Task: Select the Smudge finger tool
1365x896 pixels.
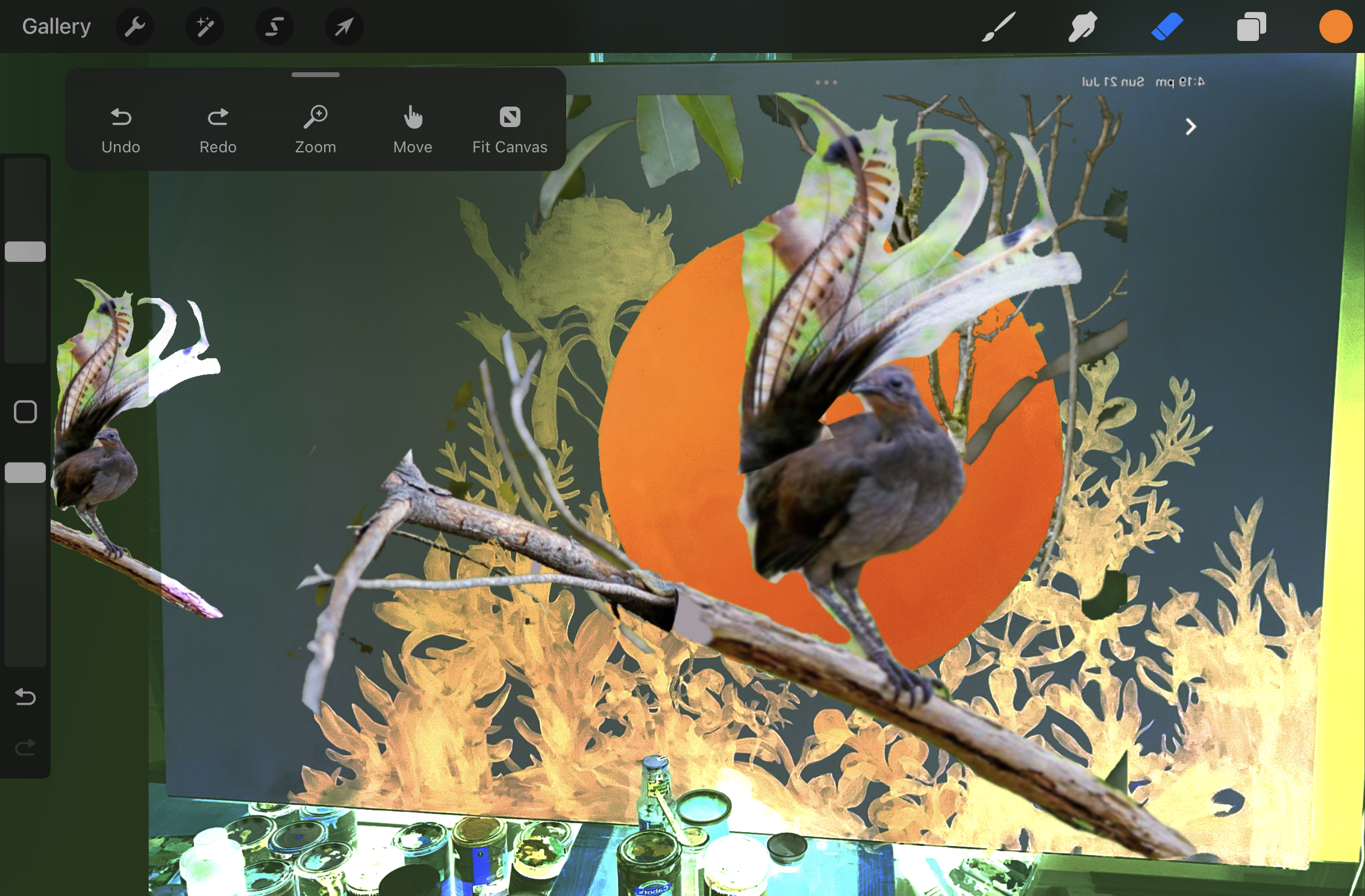Action: click(1082, 26)
